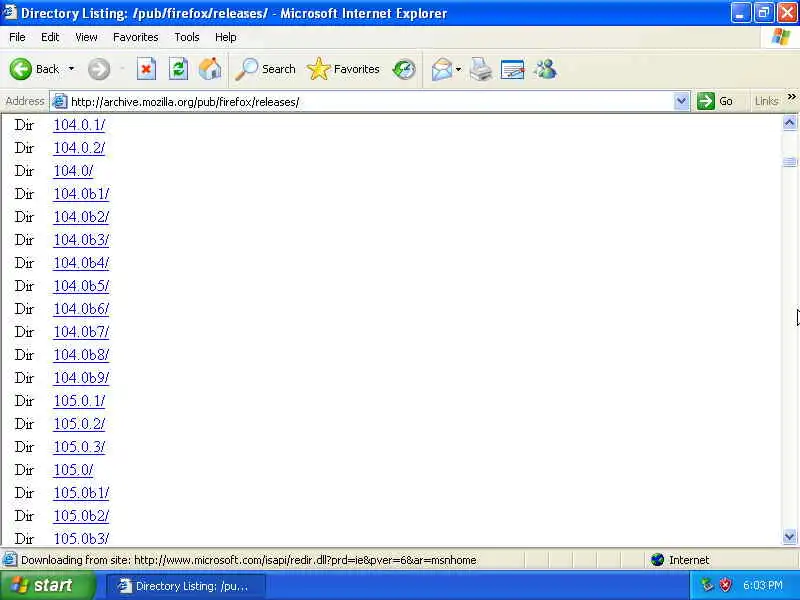Open the 104.0b3/ directory link
This screenshot has width=800, height=600.
[82, 240]
